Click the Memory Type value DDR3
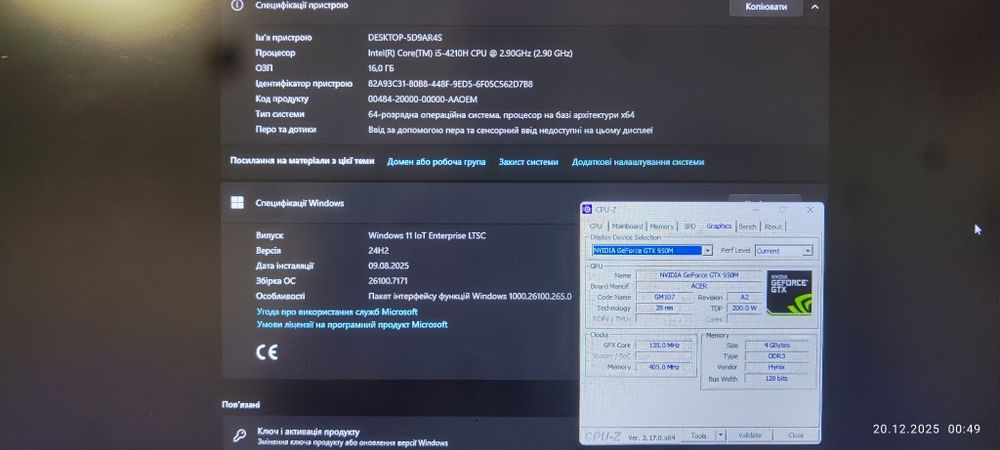This screenshot has width=1000, height=450. coord(776,356)
